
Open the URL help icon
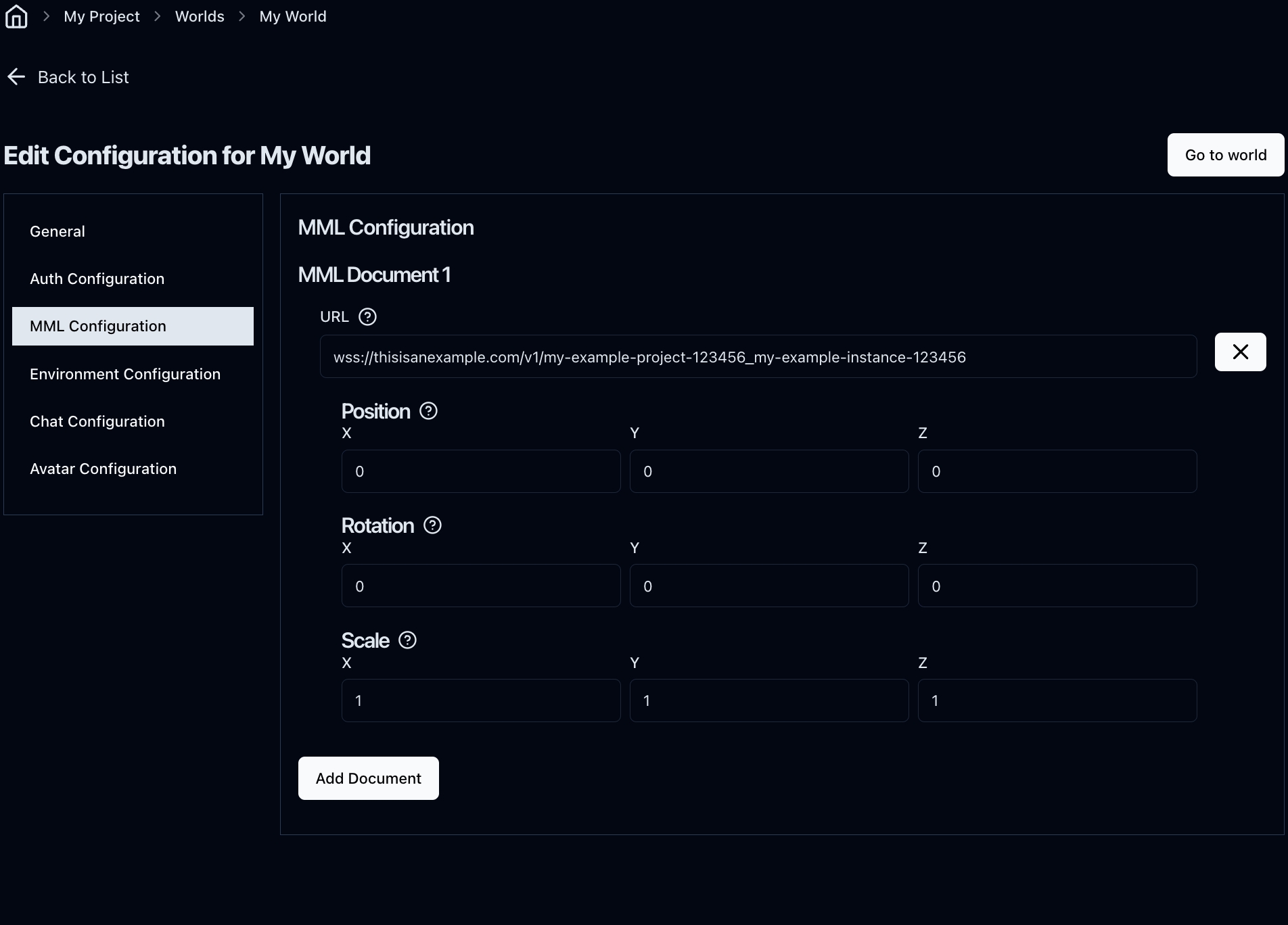click(367, 316)
